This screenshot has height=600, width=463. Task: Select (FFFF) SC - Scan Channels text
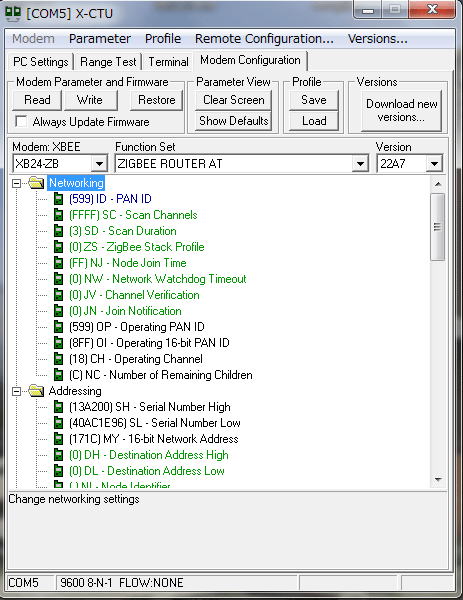pyautogui.click(x=133, y=215)
